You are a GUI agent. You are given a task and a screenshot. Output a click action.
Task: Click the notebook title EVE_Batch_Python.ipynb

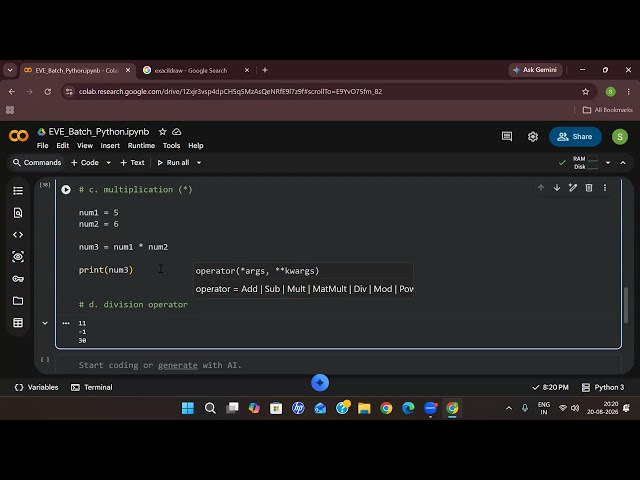[x=99, y=131]
